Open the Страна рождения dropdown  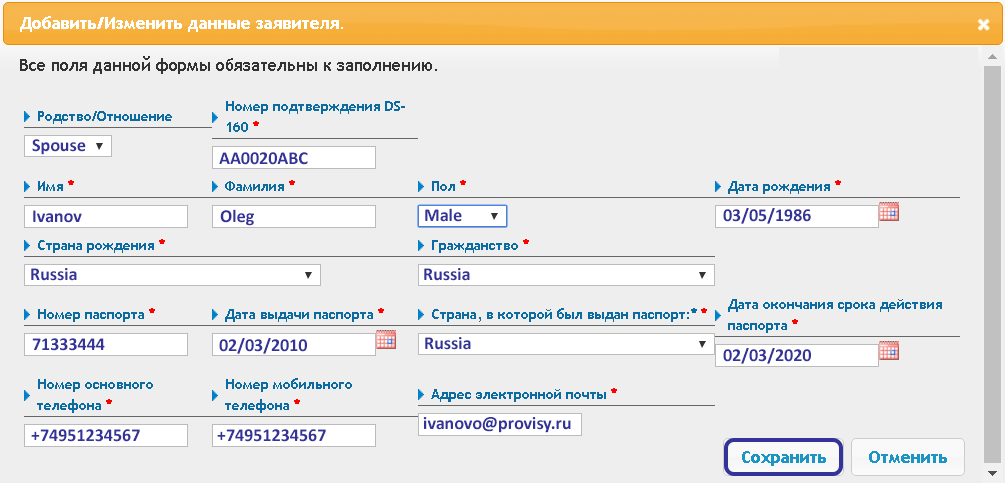coord(172,275)
